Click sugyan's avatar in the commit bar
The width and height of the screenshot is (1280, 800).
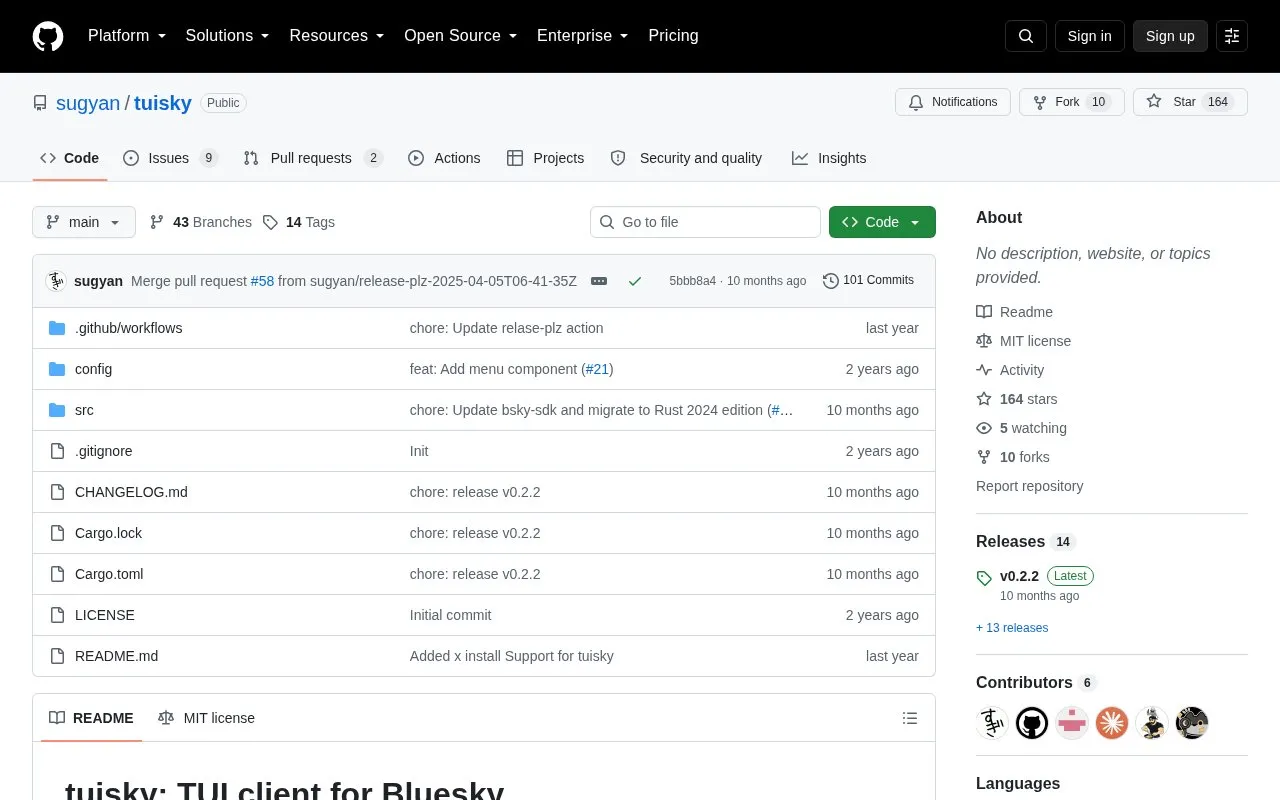(x=56, y=281)
